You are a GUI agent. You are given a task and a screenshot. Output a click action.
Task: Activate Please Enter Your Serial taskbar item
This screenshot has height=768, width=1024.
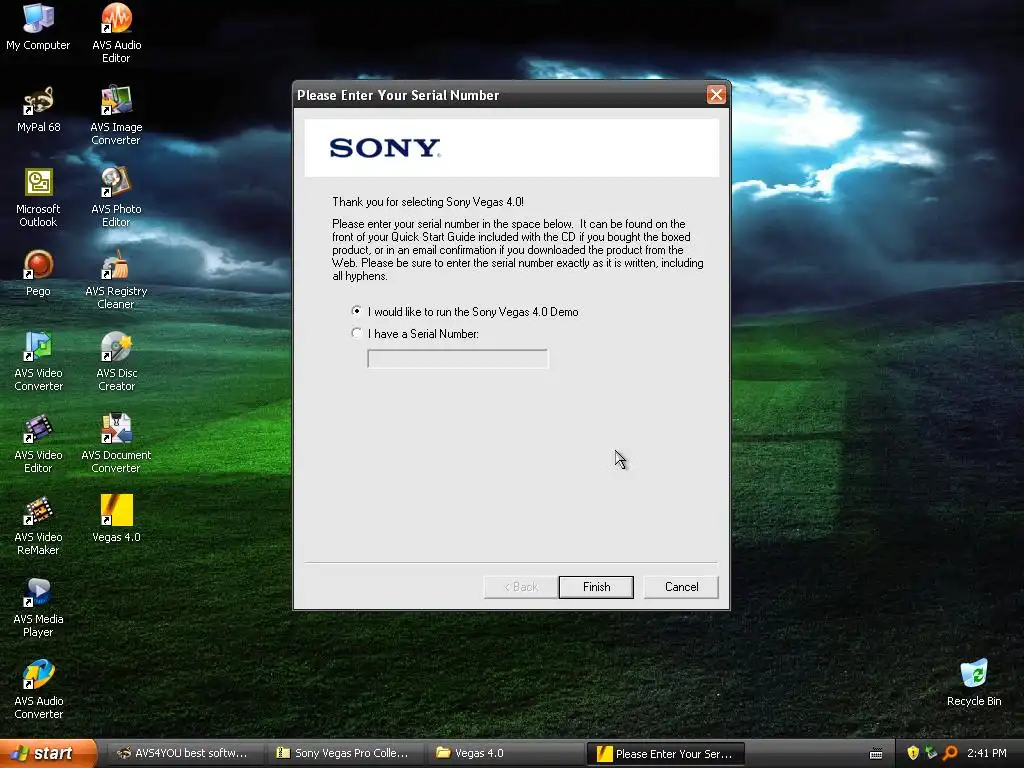click(x=665, y=754)
